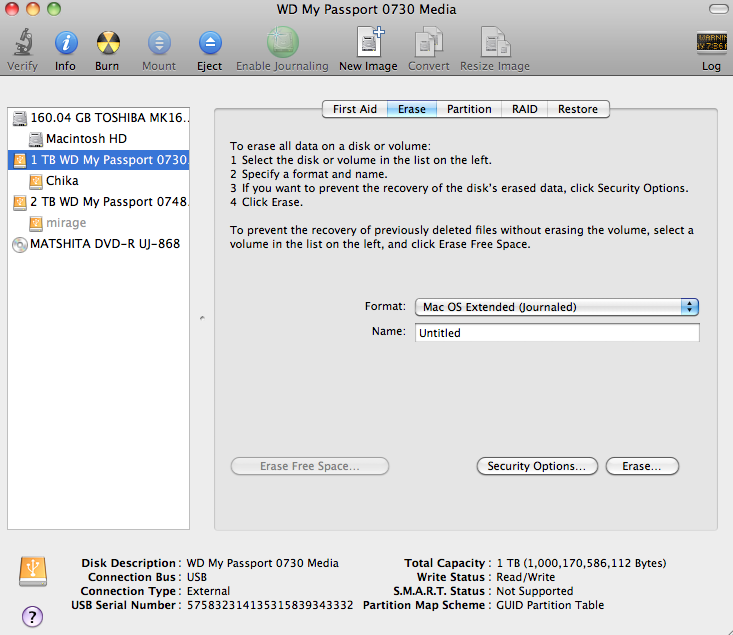Click the window title WD My Passport
The image size is (733, 635).
click(366, 9)
